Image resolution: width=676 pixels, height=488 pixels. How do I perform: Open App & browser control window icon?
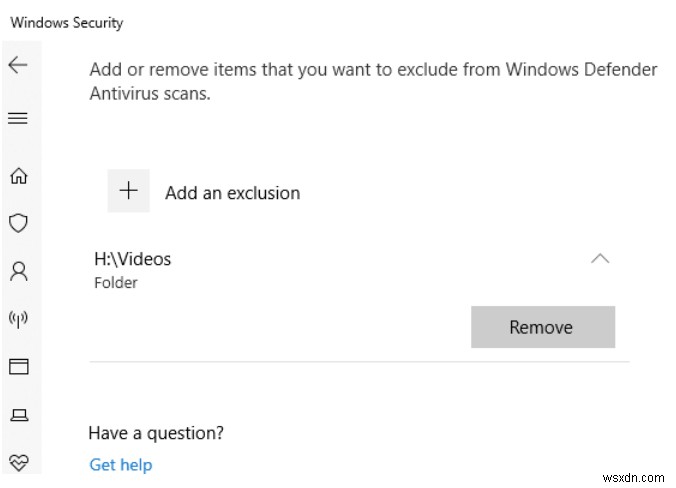(x=18, y=366)
